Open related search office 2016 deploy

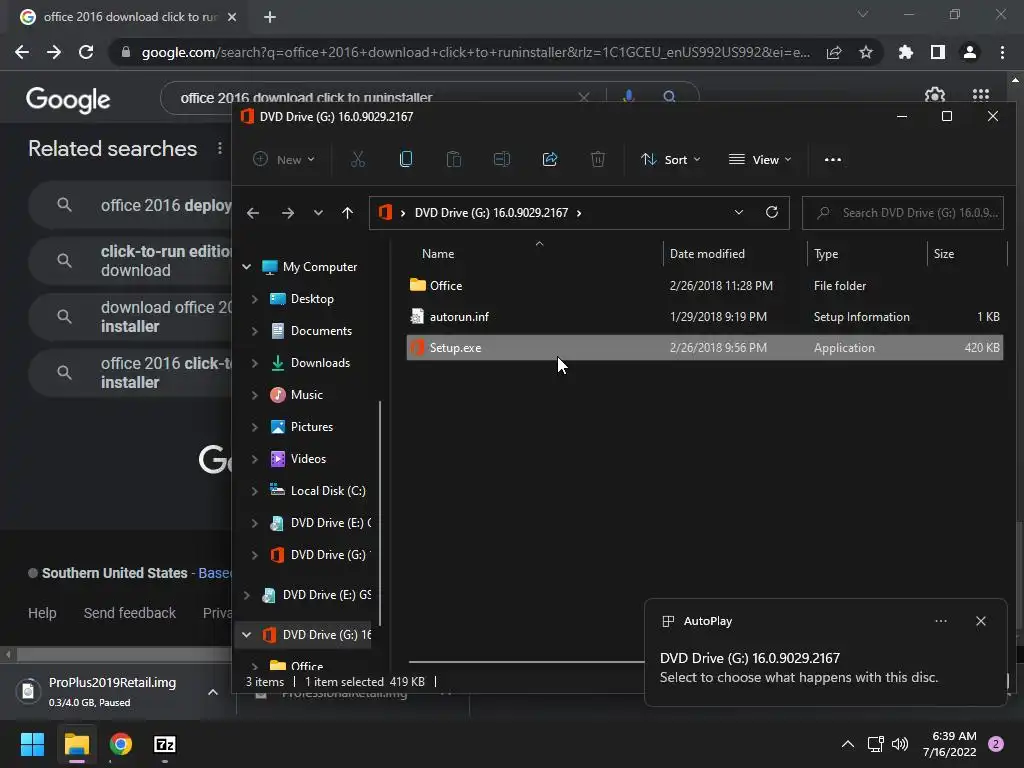coord(131,205)
